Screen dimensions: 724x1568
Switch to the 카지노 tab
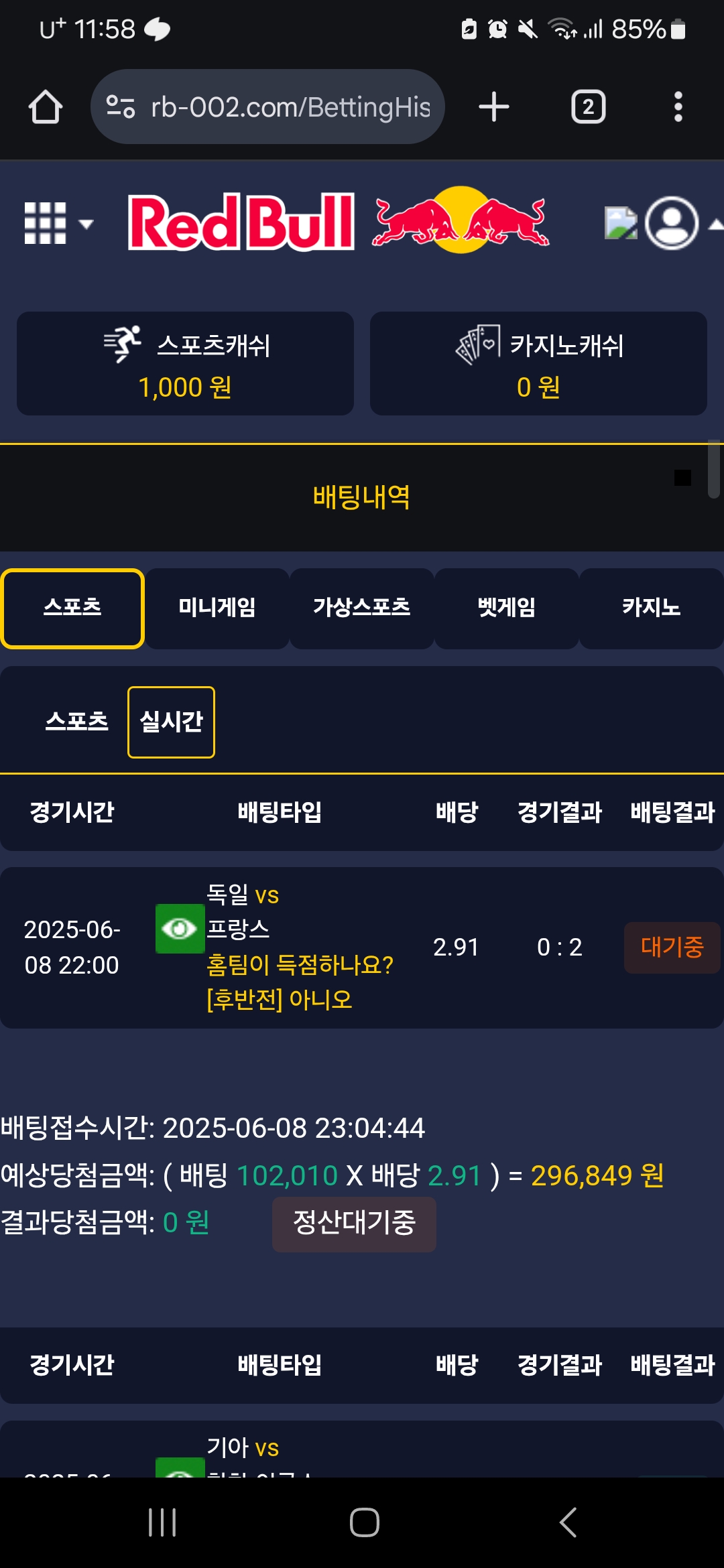[x=651, y=608]
